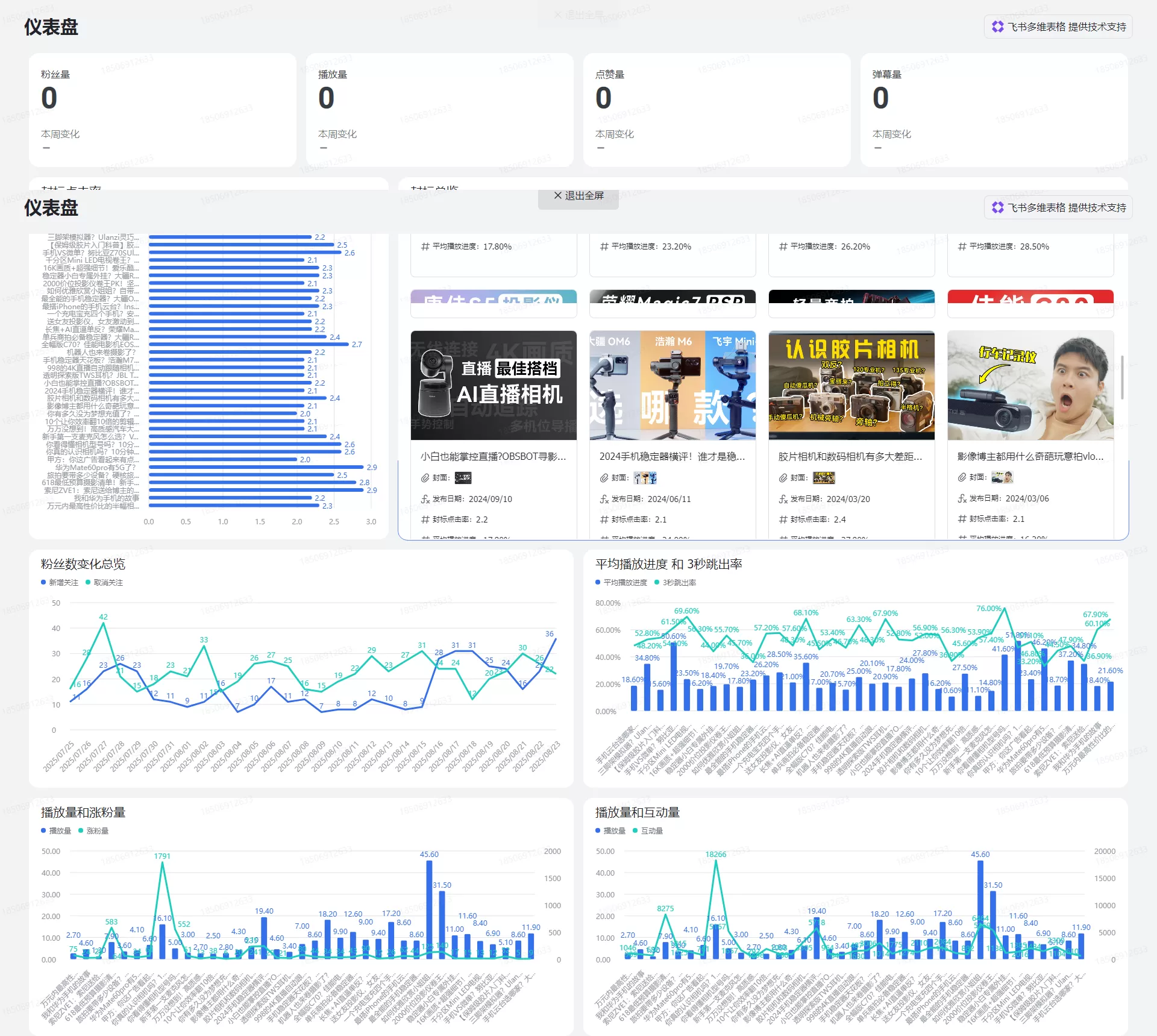The image size is (1157, 1036).
Task: Click hash icon beside 封标点击率 2.4
Action: click(x=783, y=520)
